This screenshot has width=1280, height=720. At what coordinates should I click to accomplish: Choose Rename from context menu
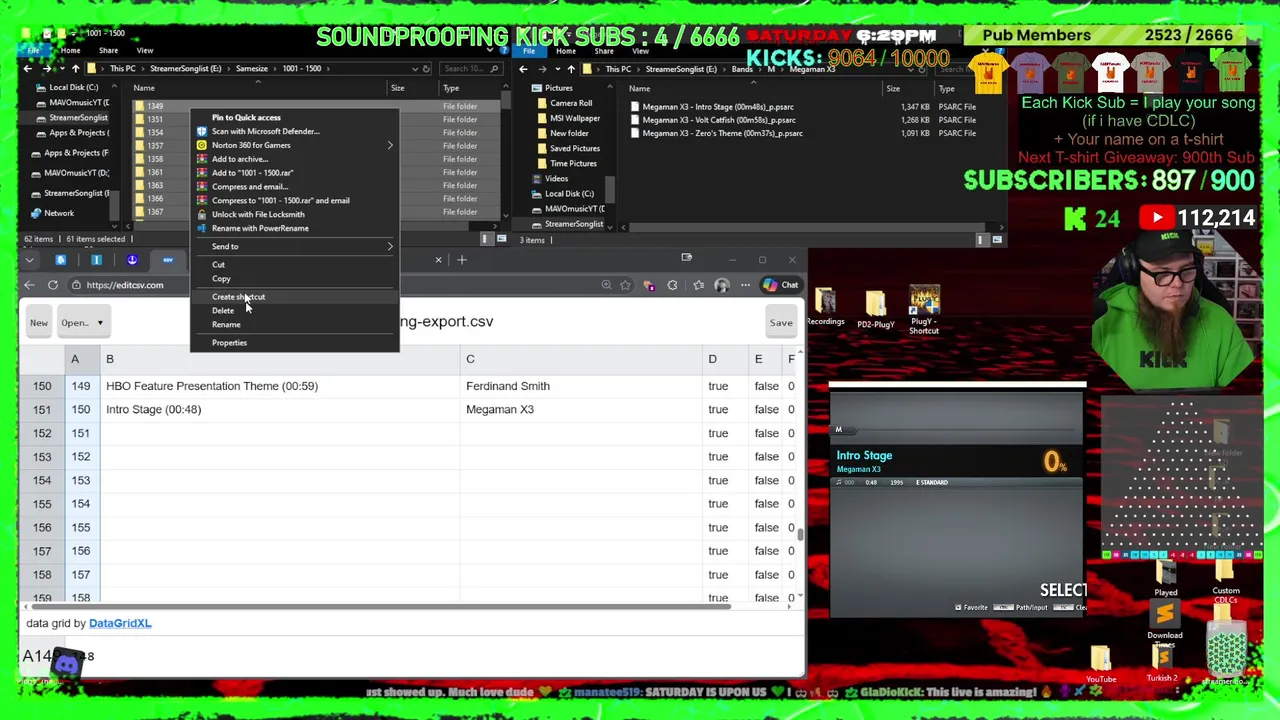226,325
